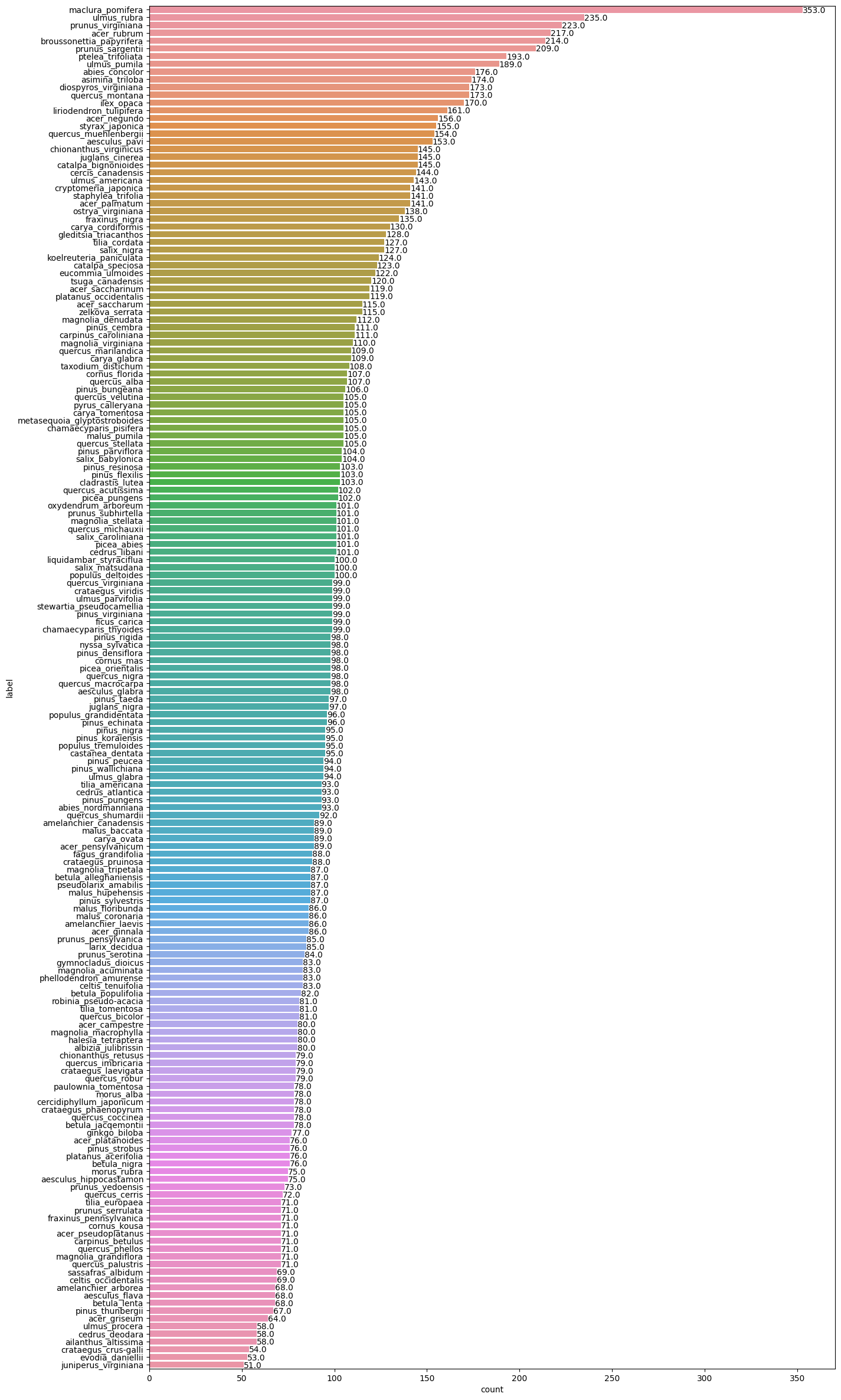Click the populus_grandidentata label
This screenshot has width=841, height=1400.
click(x=96, y=714)
